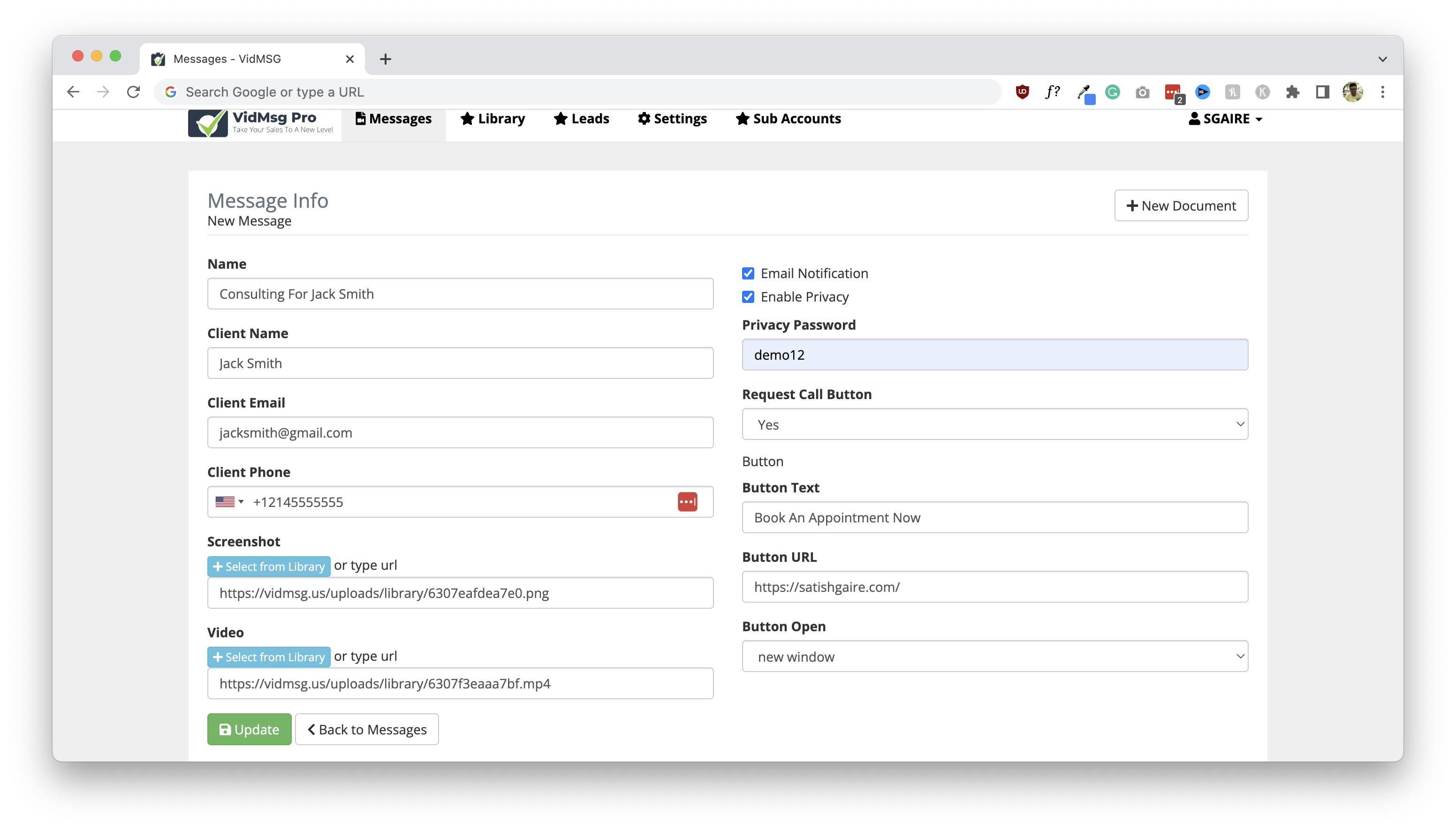Go to Sub Accounts nav item
Screen dimensions: 1456x831
[788, 119]
